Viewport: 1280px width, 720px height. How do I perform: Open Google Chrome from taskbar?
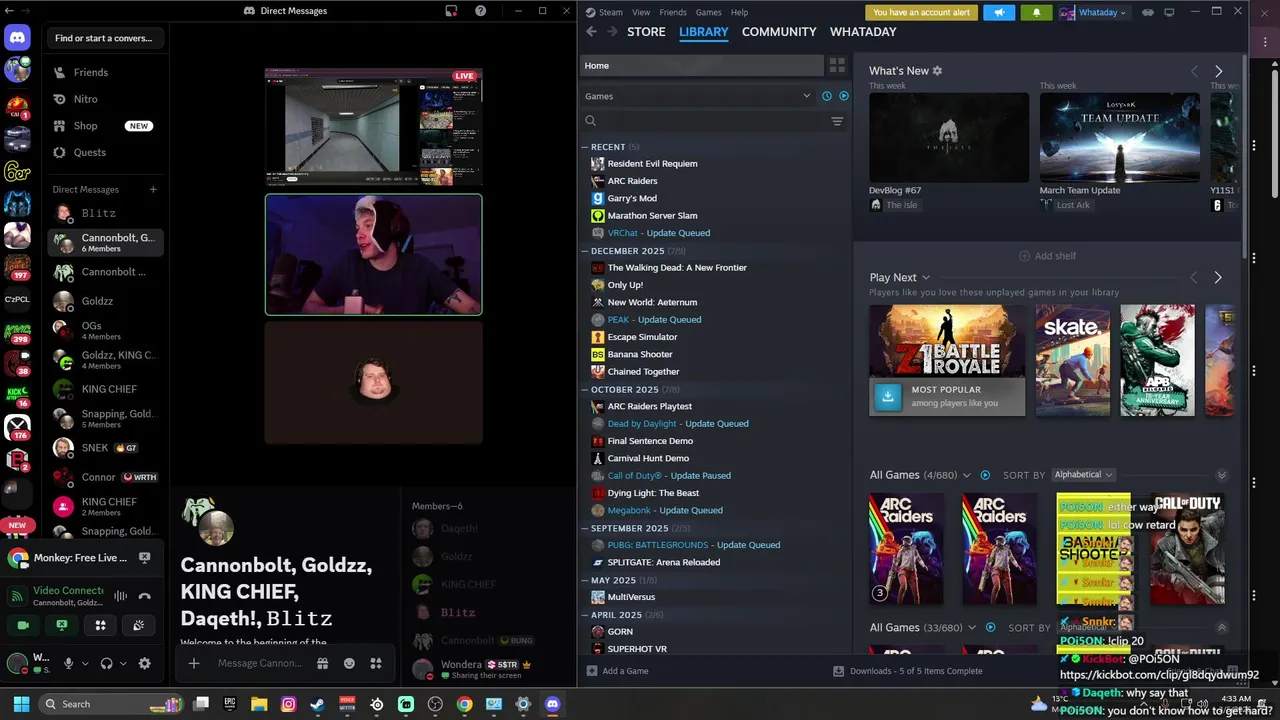pyautogui.click(x=464, y=704)
